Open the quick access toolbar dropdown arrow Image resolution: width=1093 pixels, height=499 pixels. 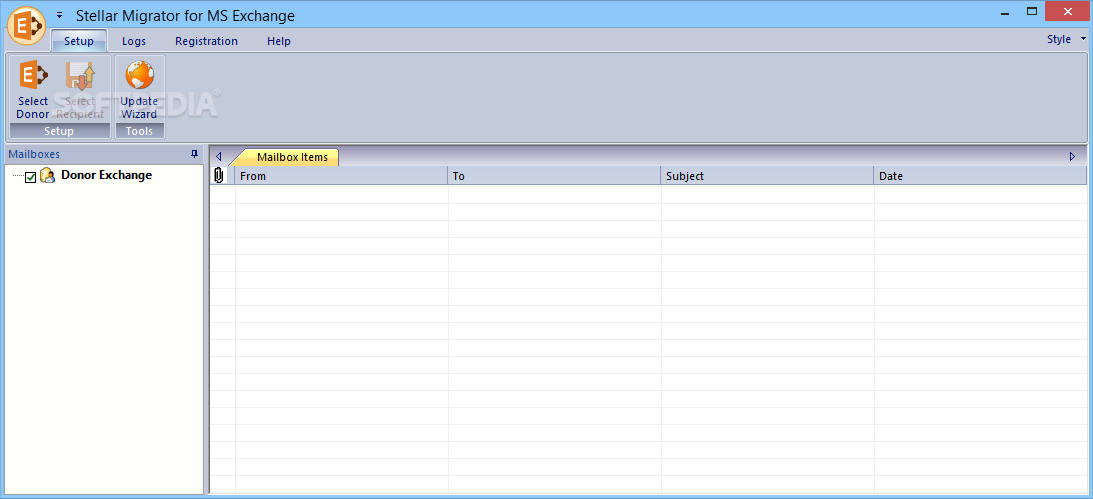[x=59, y=15]
